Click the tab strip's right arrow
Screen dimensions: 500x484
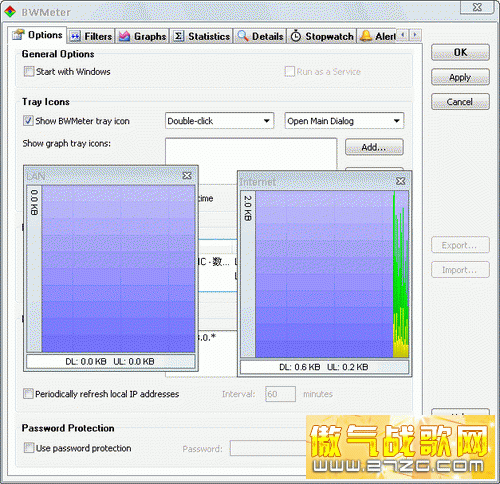pyautogui.click(x=415, y=35)
